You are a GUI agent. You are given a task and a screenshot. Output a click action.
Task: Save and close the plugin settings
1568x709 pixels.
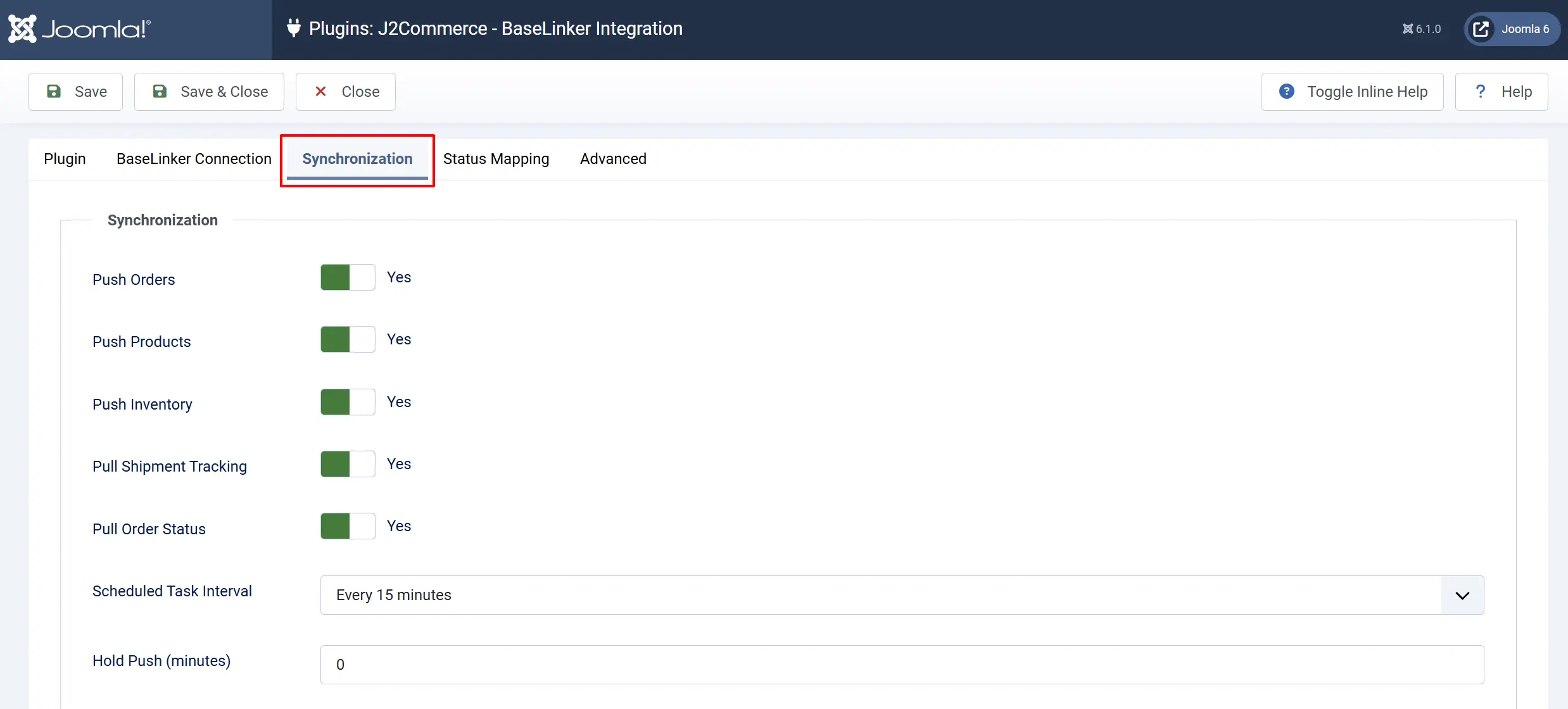[x=209, y=92]
